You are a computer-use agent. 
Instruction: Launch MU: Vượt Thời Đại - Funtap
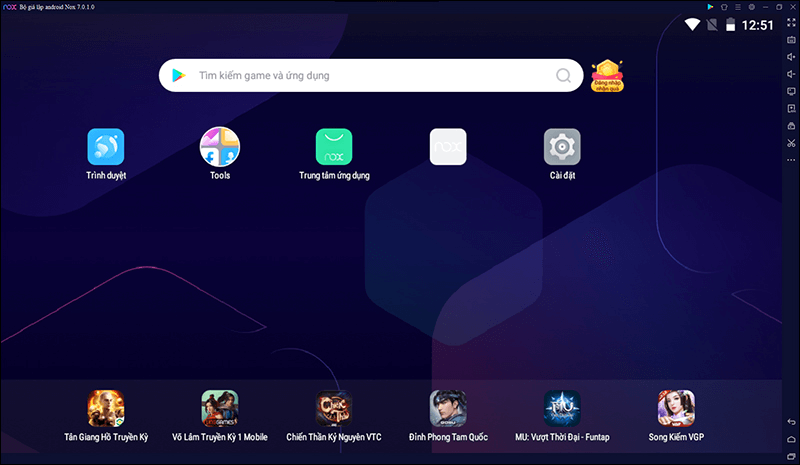(561, 408)
